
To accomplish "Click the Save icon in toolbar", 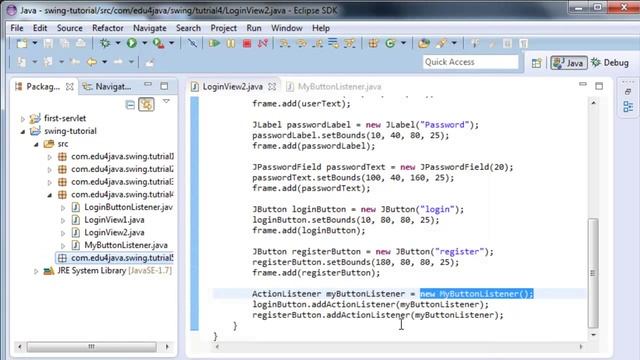I will (48, 43).
